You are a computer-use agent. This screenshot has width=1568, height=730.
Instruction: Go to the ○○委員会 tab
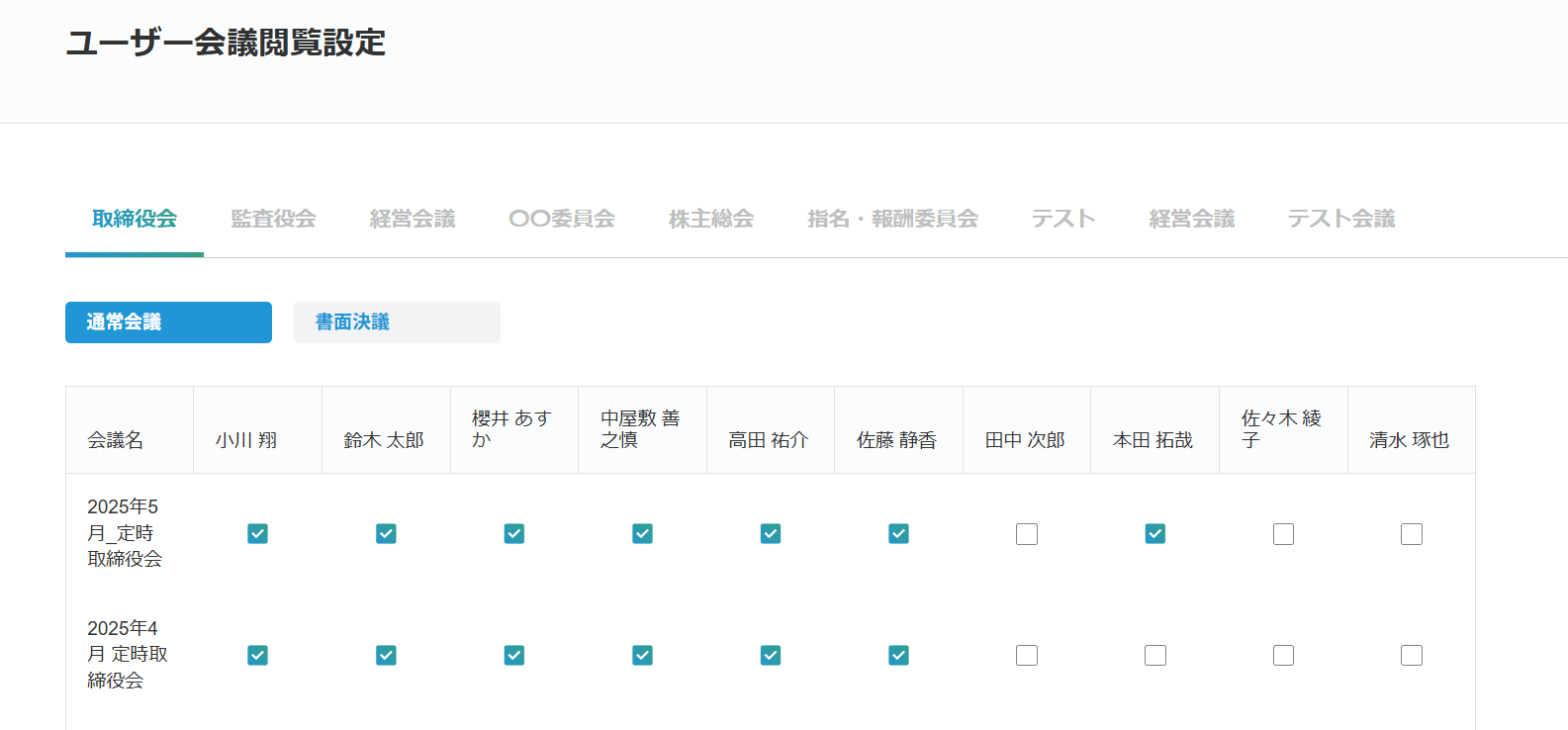561,219
